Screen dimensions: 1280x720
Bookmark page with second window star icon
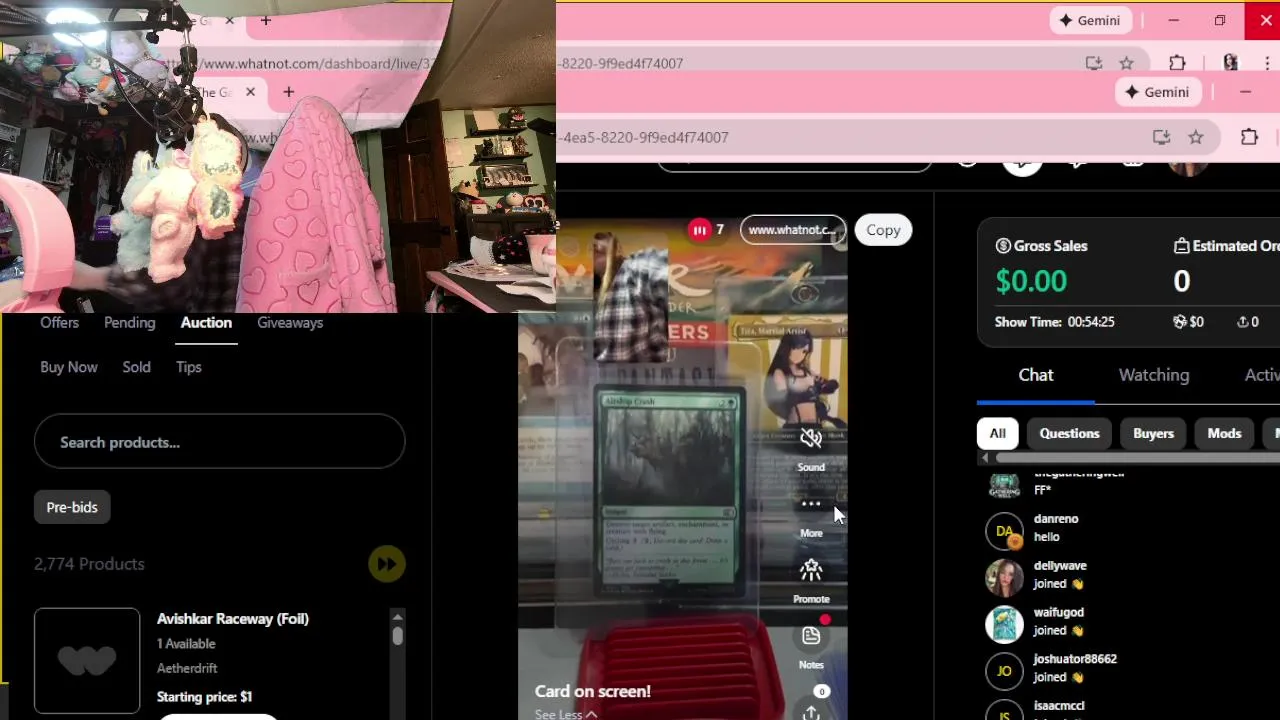pos(1196,137)
